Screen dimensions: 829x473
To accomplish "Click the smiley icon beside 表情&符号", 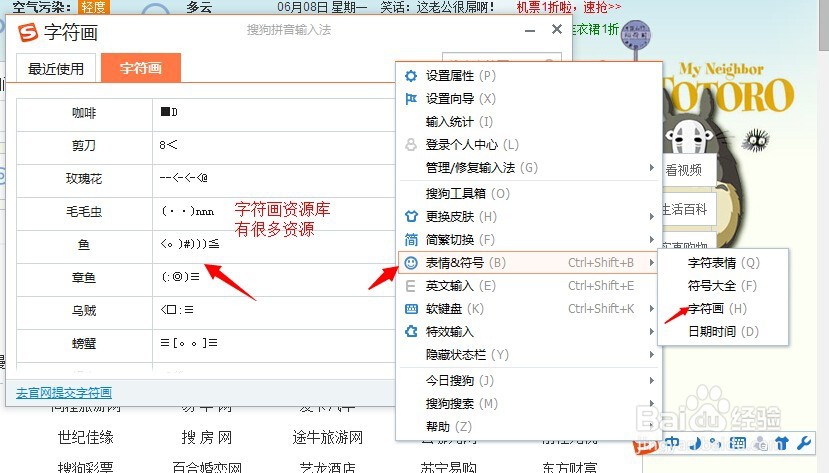I will (411, 263).
